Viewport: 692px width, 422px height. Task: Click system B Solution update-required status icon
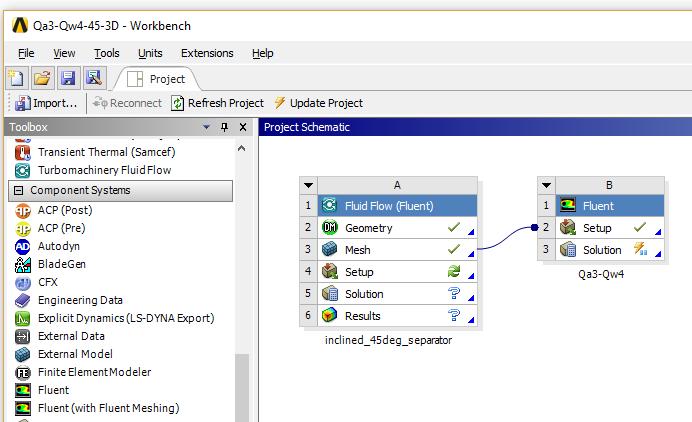click(x=640, y=249)
